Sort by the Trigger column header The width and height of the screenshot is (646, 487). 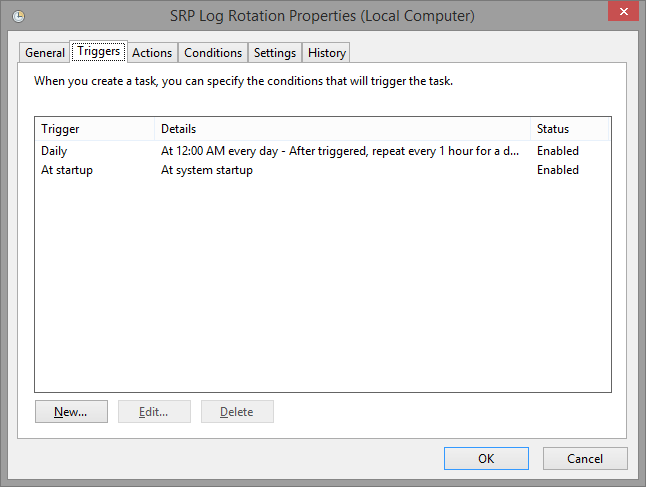94,129
